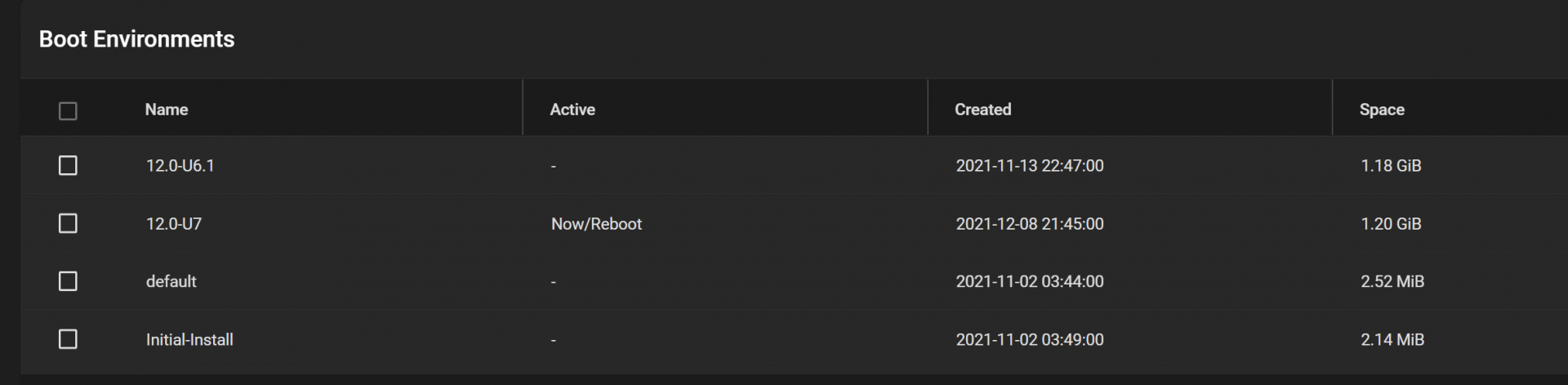Select the 12.0-U7 name cell
Screen dimensions: 1568x385
(x=174, y=224)
